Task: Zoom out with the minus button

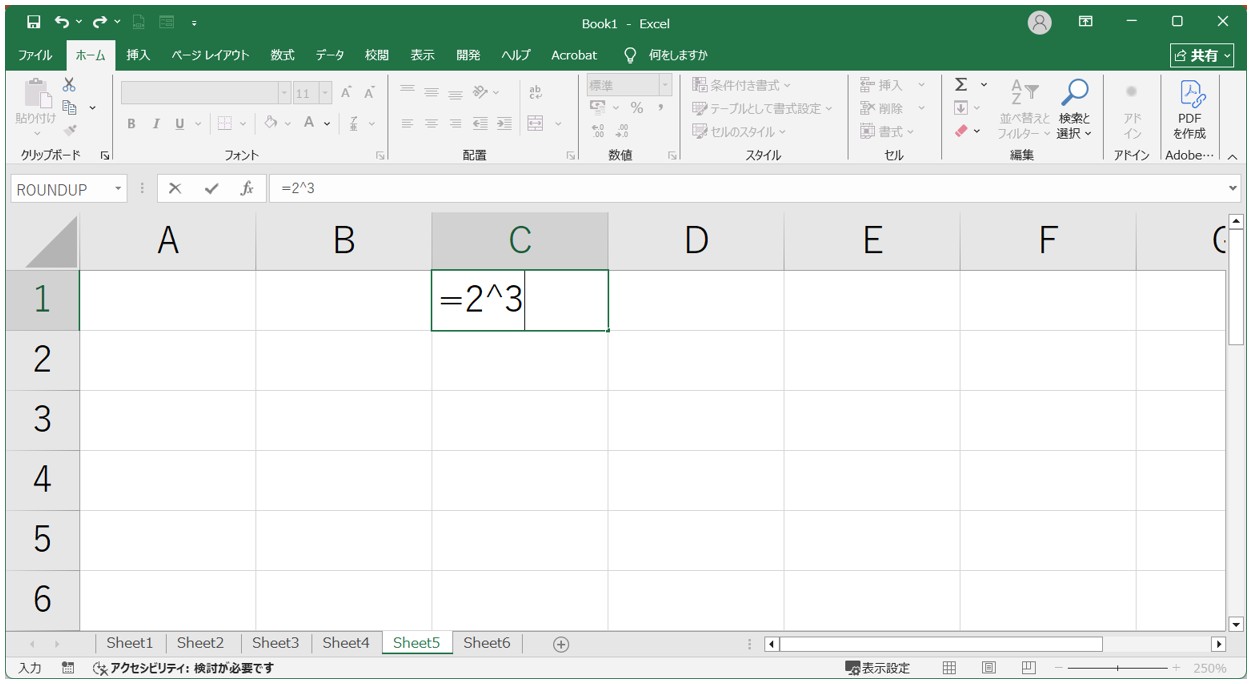Action: coord(1058,667)
